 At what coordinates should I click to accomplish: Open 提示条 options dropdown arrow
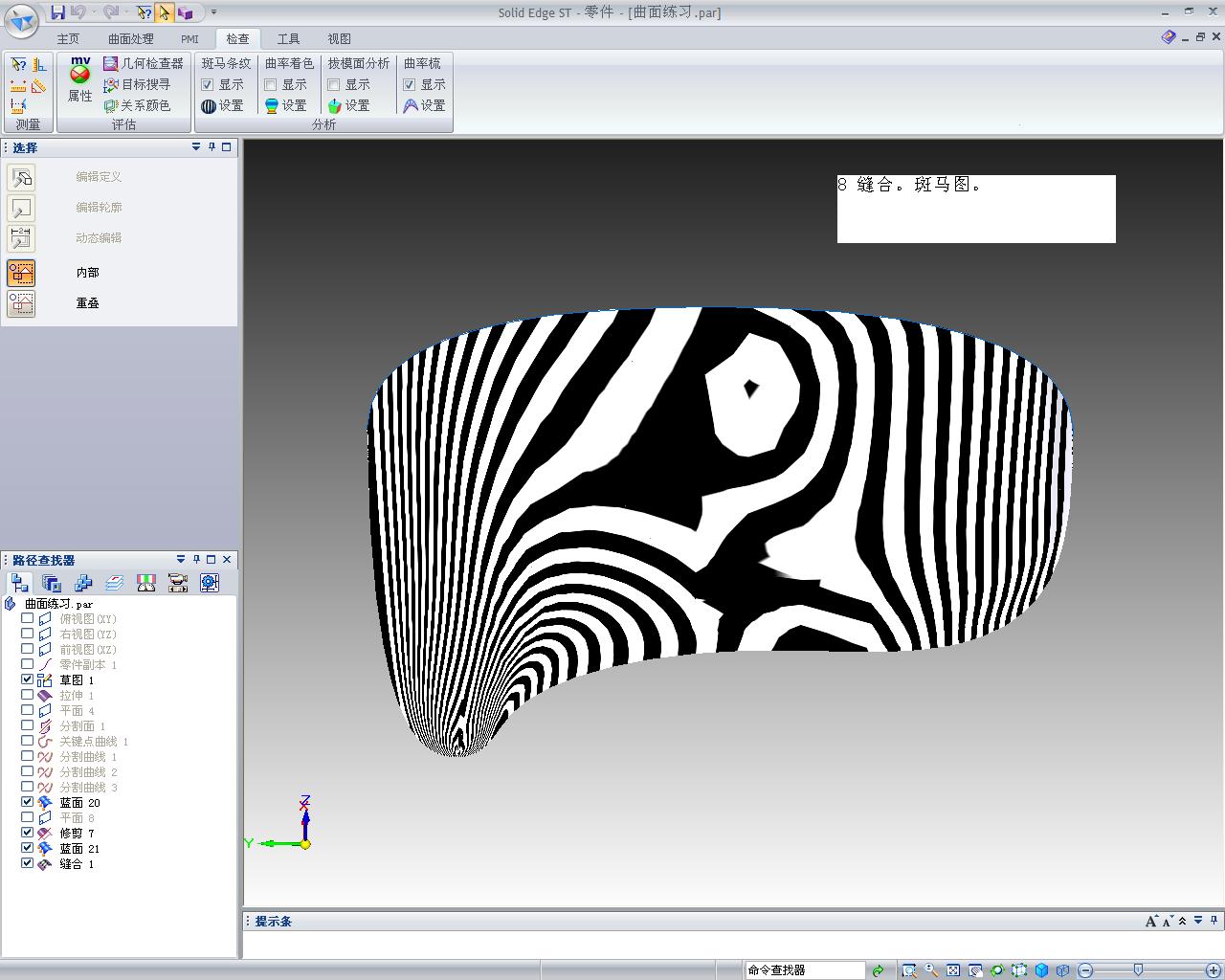pyautogui.click(x=1198, y=921)
